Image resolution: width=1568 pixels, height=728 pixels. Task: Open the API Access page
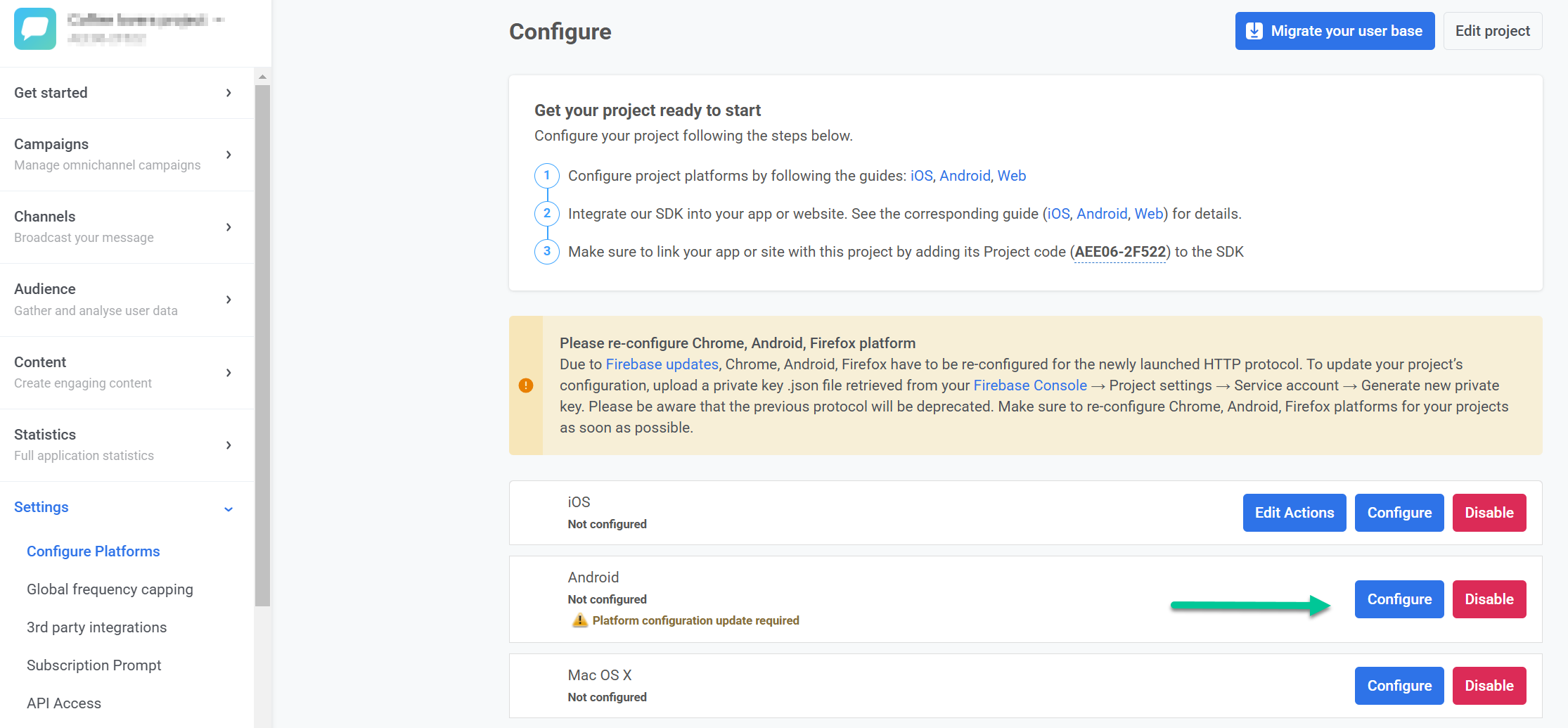tap(64, 703)
